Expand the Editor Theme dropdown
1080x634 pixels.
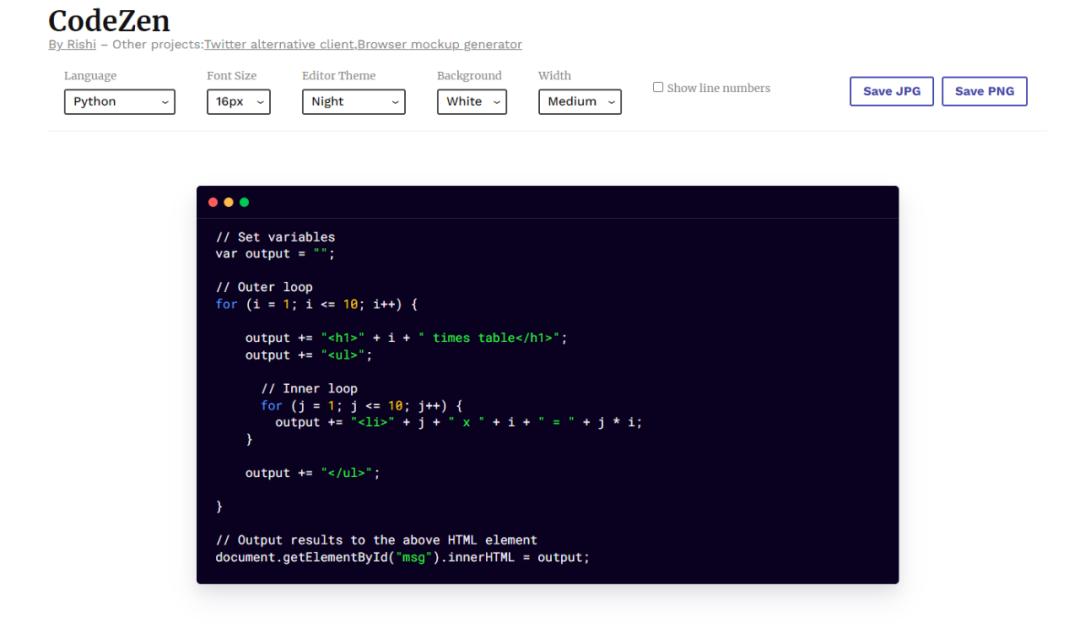click(x=353, y=101)
